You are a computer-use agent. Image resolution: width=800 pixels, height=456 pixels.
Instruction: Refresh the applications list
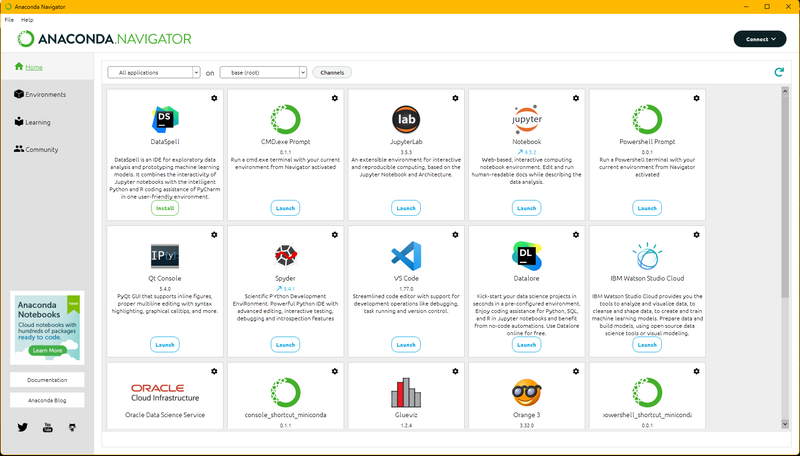coord(779,72)
